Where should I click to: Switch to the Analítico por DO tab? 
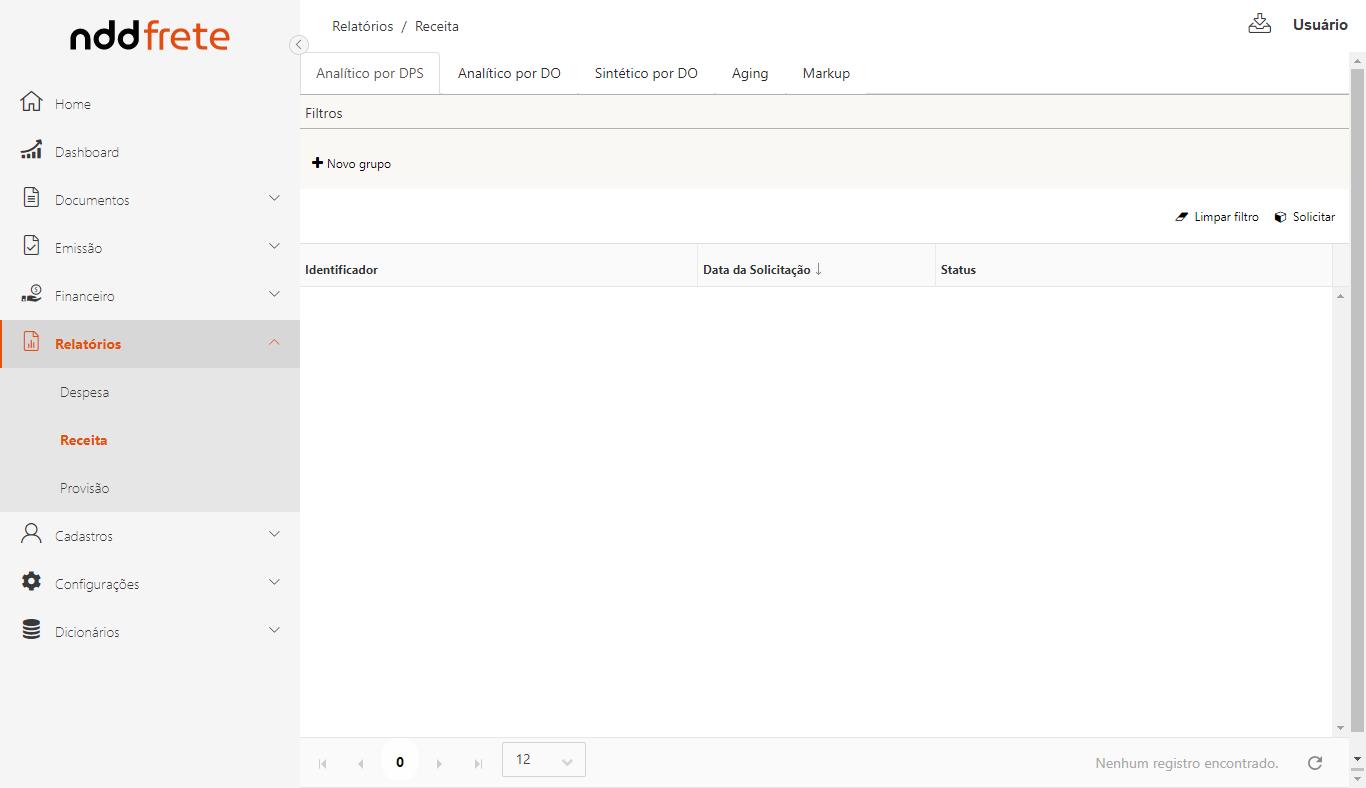coord(509,74)
